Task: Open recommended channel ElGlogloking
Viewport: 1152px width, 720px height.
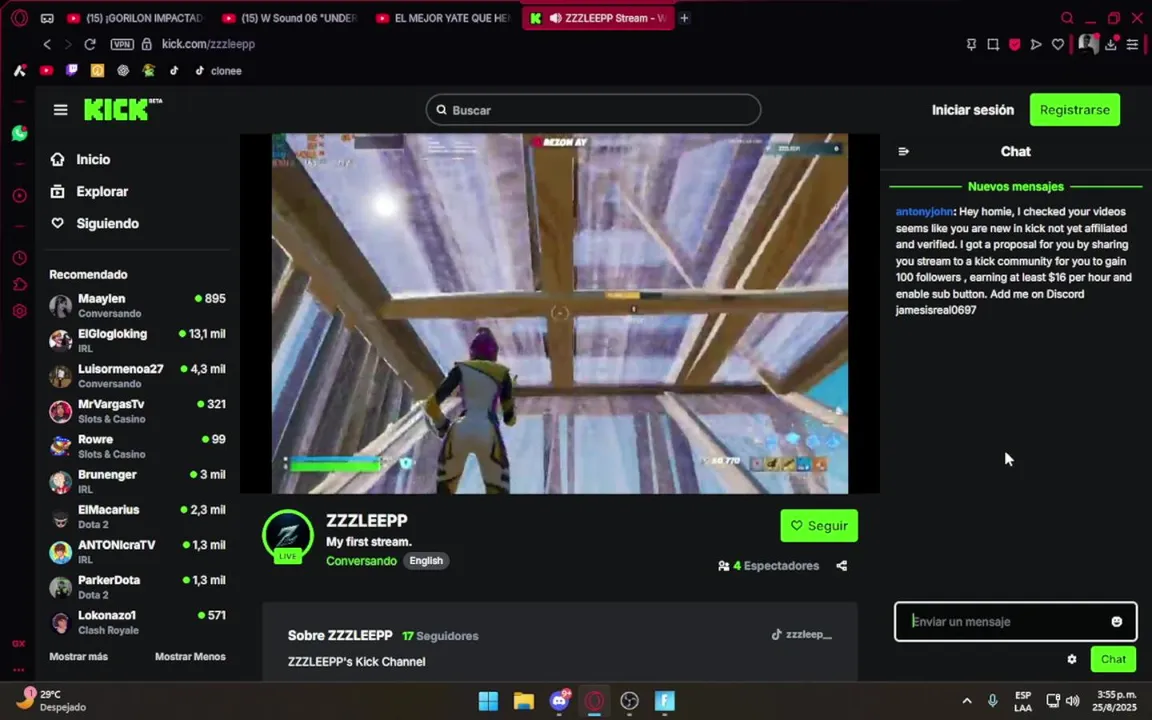Action: 137,341
